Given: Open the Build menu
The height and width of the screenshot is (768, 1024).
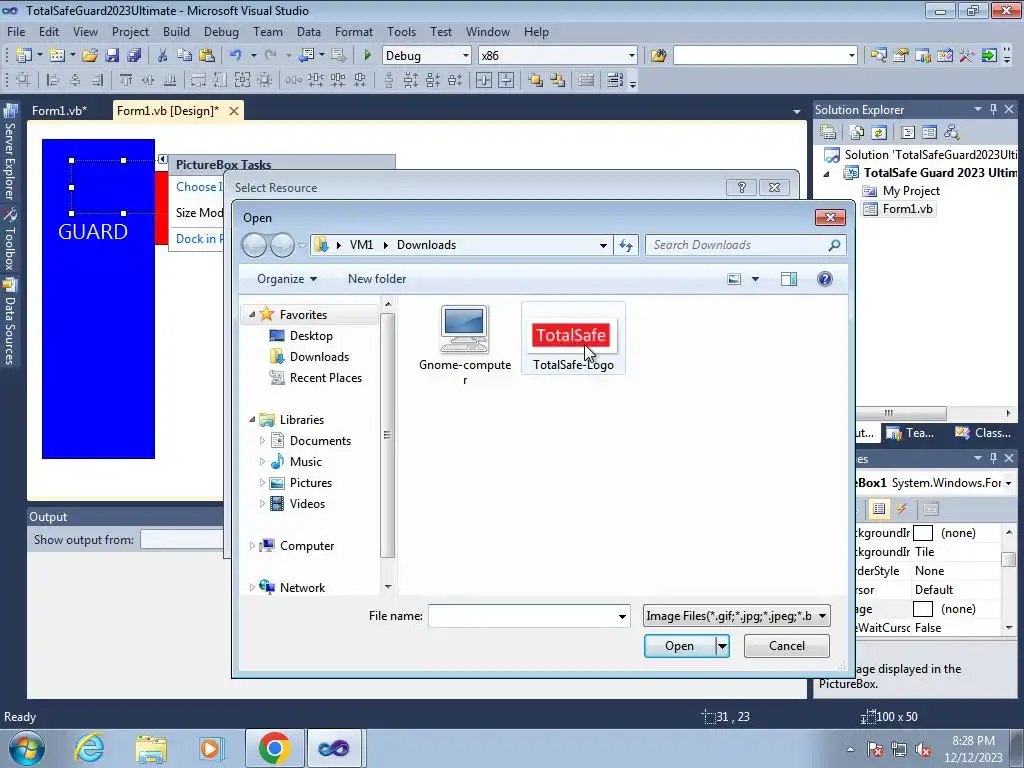Looking at the screenshot, I should pyautogui.click(x=176, y=31).
